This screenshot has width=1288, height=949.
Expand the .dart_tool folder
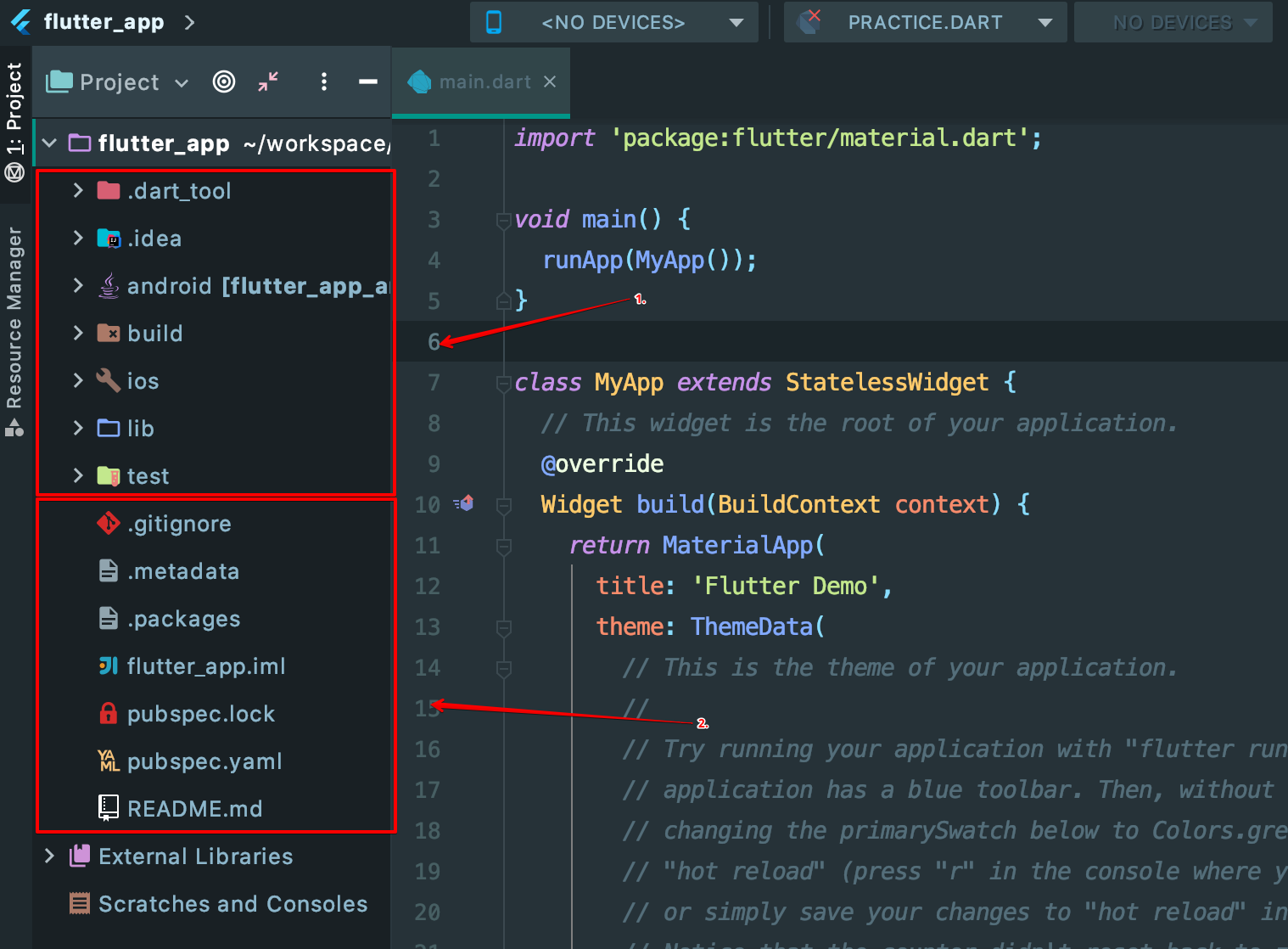pos(78,190)
